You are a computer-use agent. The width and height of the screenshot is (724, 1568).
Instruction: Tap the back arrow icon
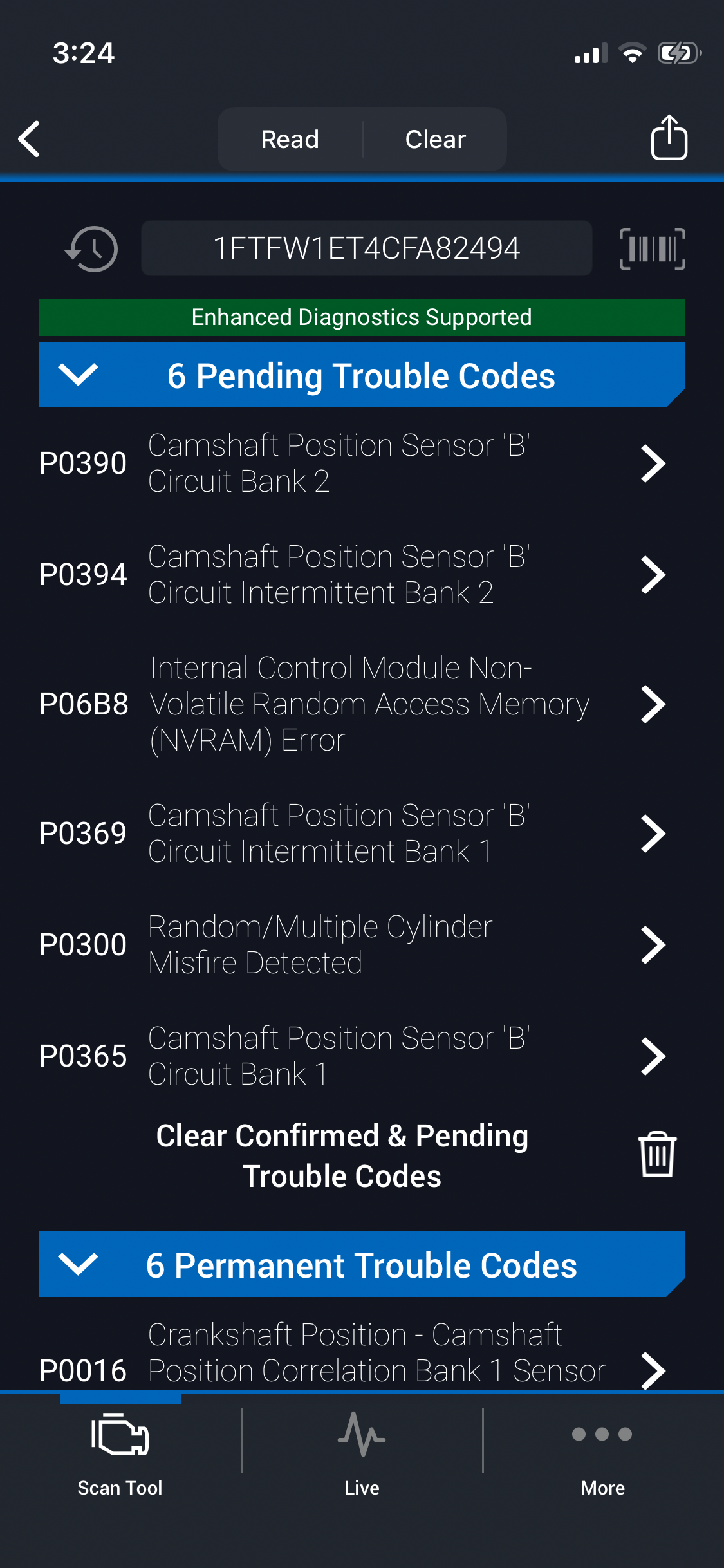pos(30,139)
